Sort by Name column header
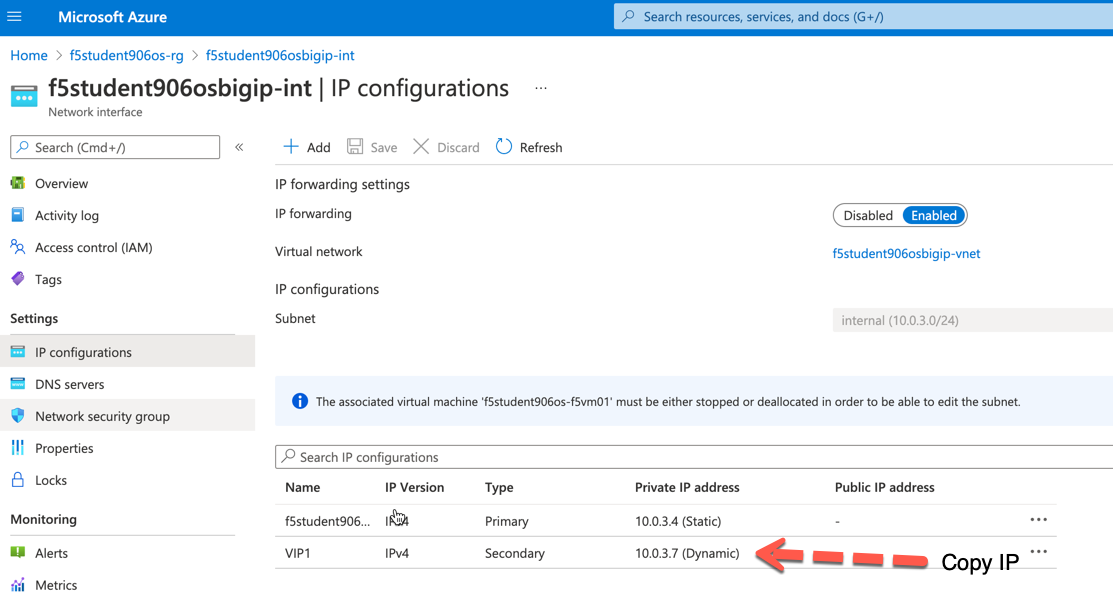 pyautogui.click(x=302, y=487)
